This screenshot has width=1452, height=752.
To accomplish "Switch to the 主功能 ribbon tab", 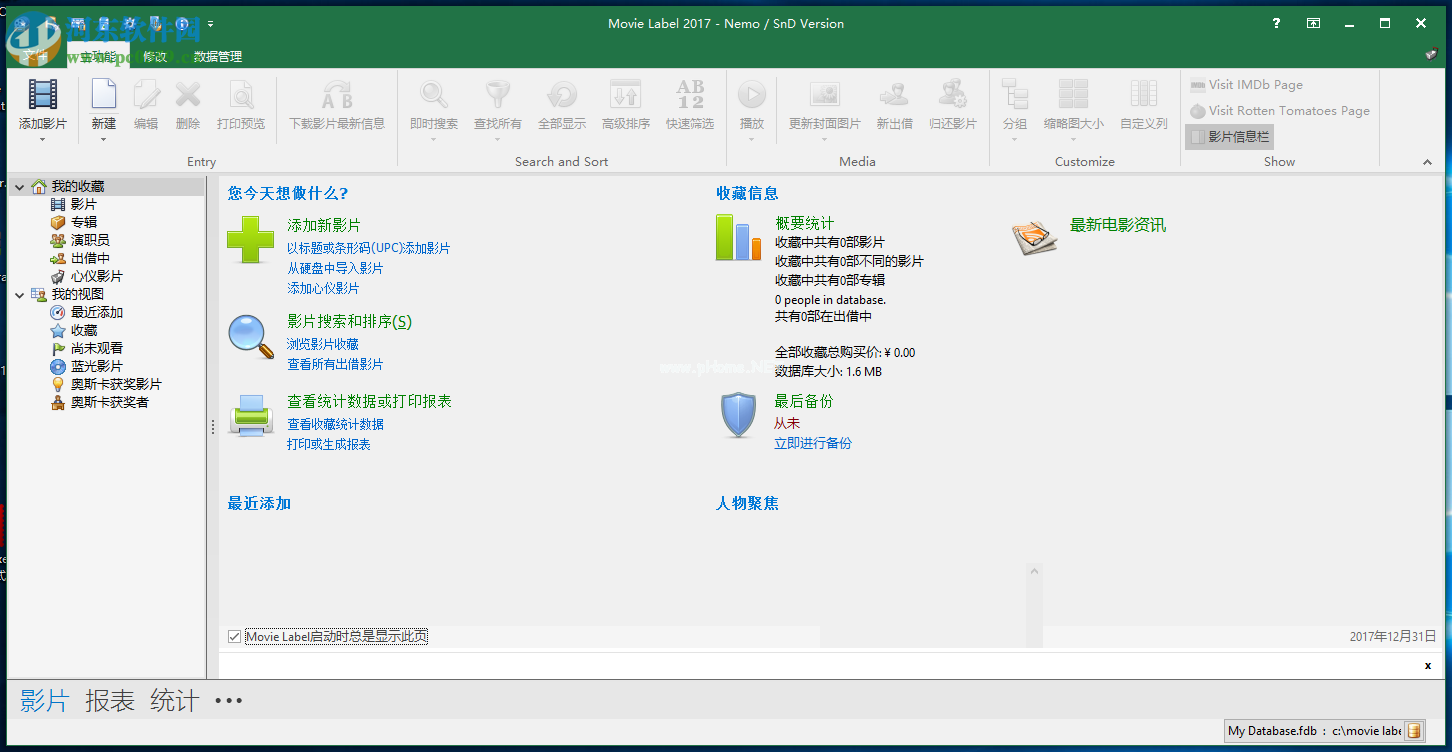I will 98,57.
